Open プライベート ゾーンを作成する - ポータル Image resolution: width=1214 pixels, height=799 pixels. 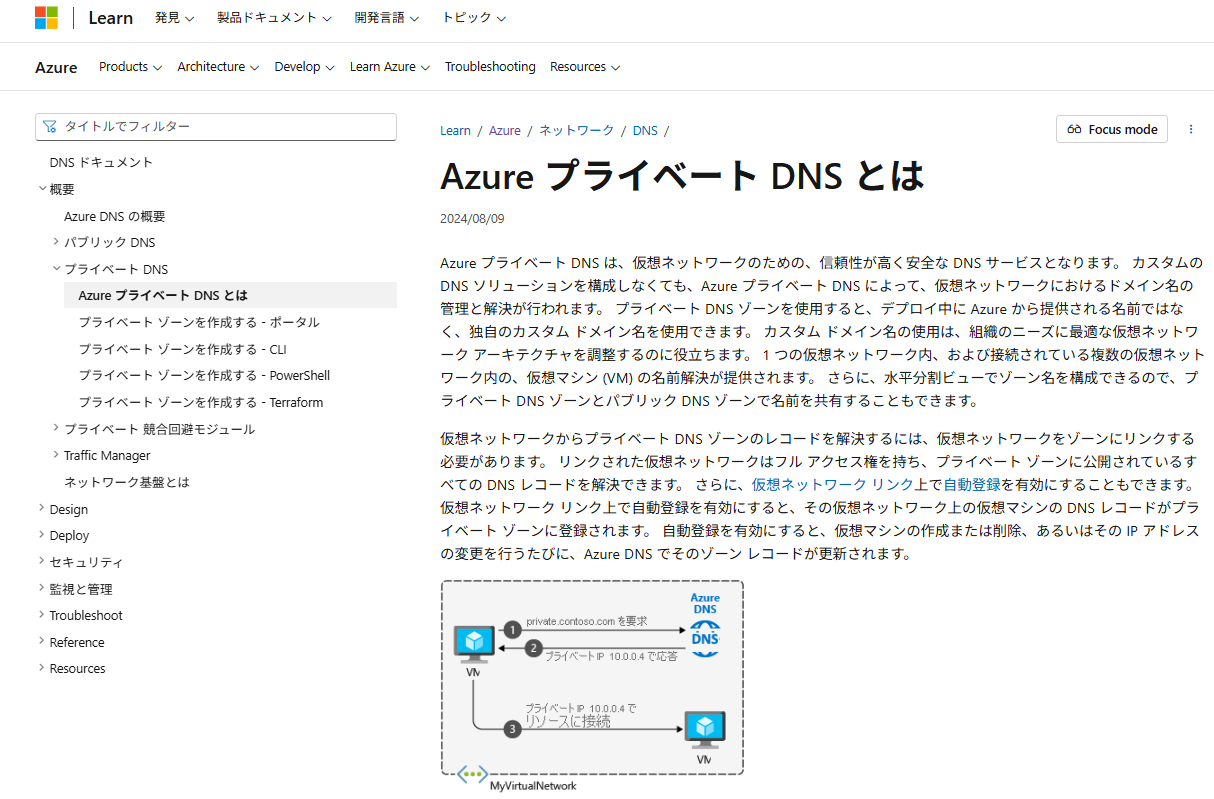point(199,322)
